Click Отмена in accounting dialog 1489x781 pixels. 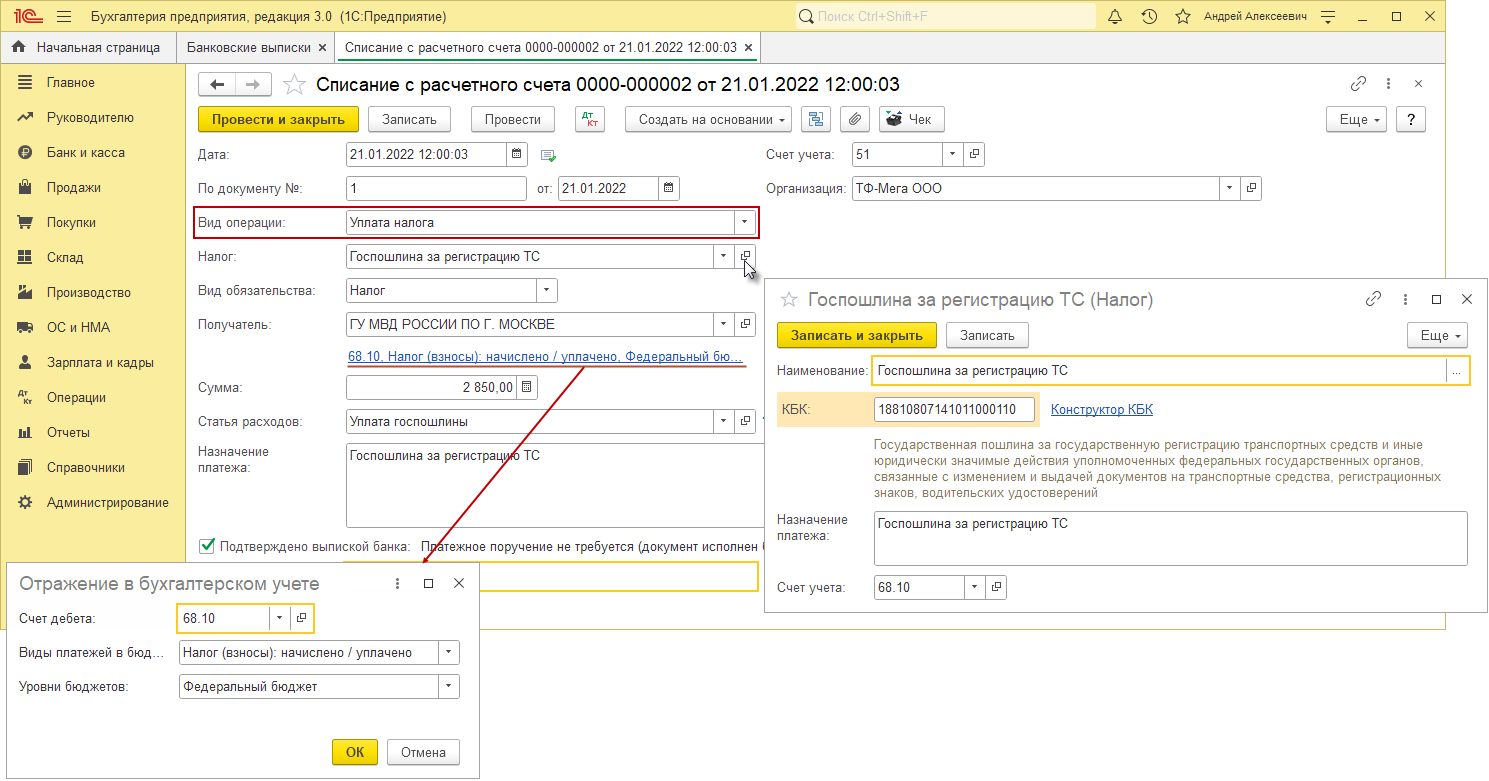tap(424, 752)
